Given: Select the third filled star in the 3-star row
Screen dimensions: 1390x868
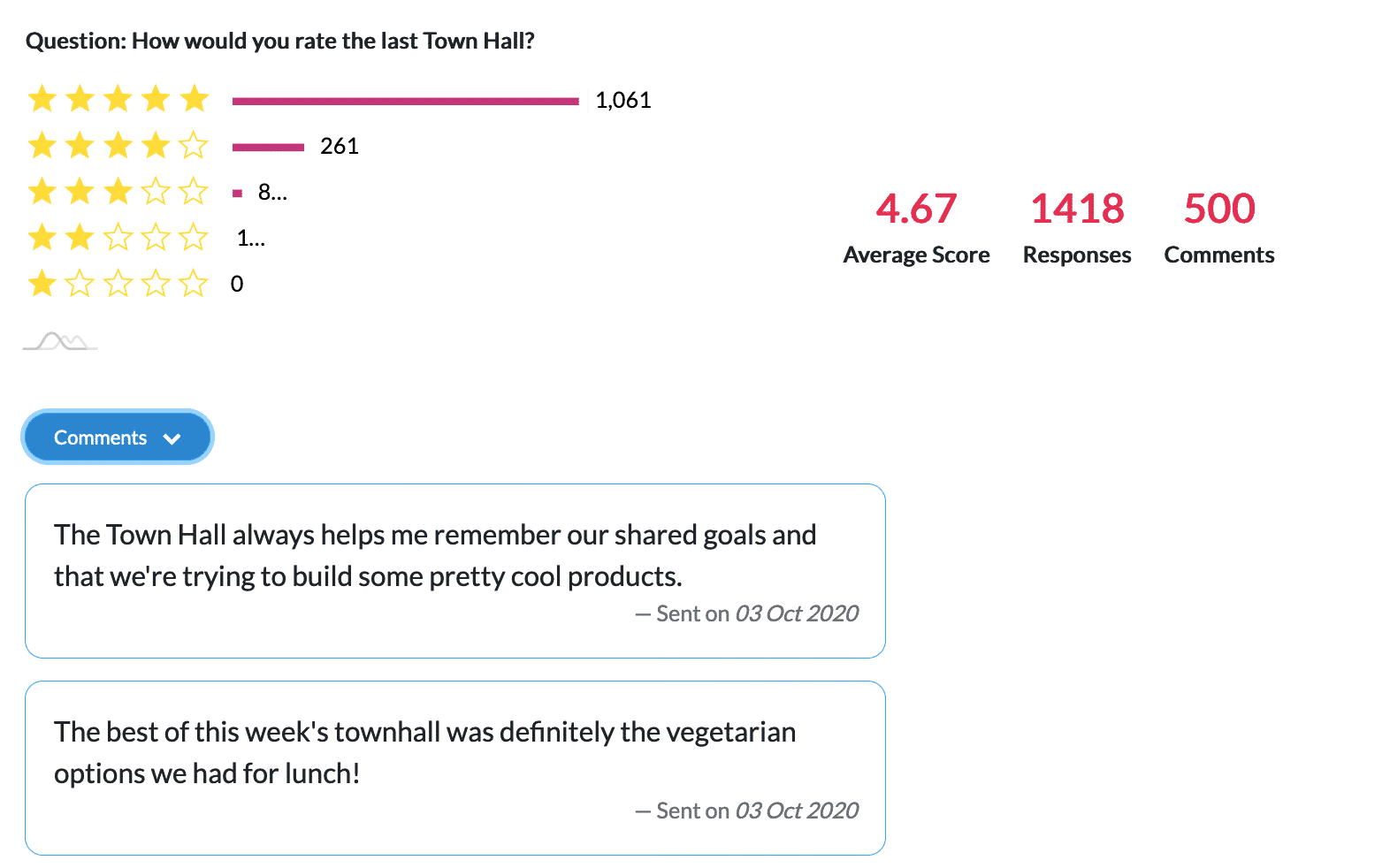Looking at the screenshot, I should [118, 191].
